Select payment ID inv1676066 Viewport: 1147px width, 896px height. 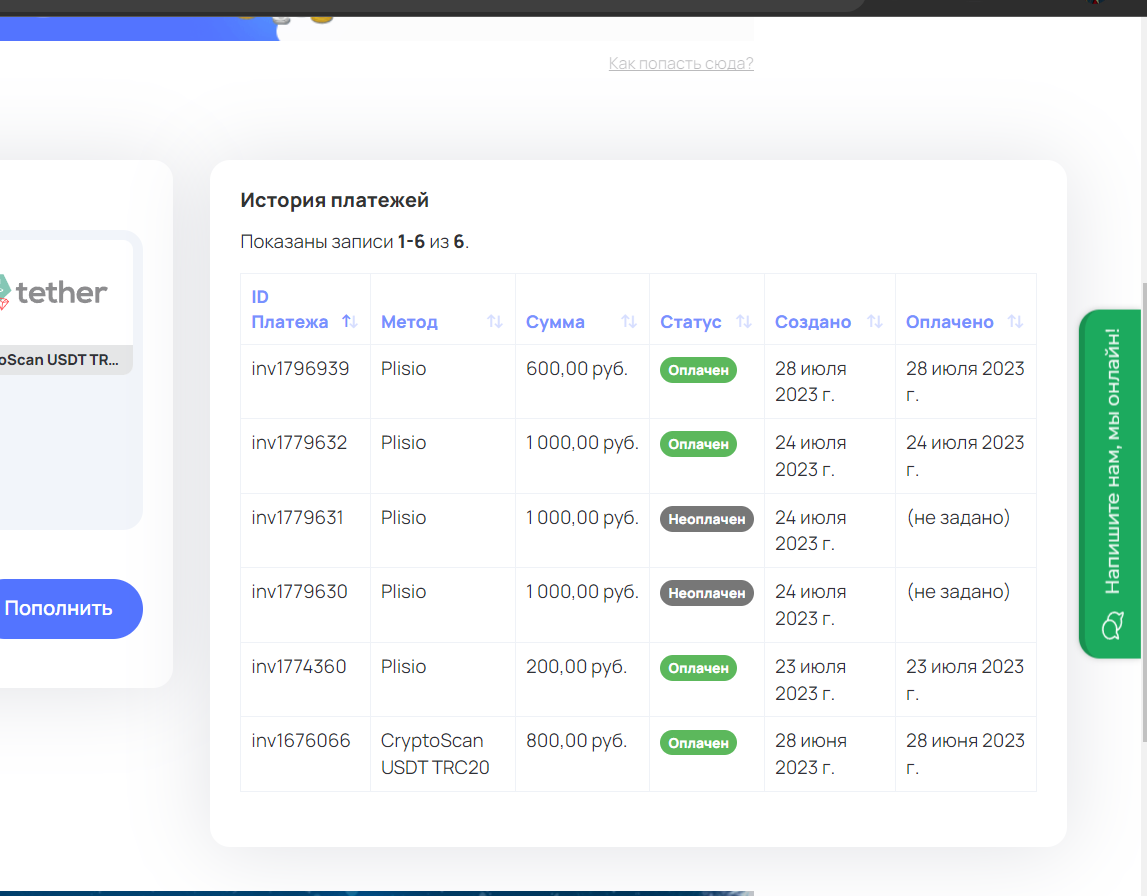pos(301,741)
